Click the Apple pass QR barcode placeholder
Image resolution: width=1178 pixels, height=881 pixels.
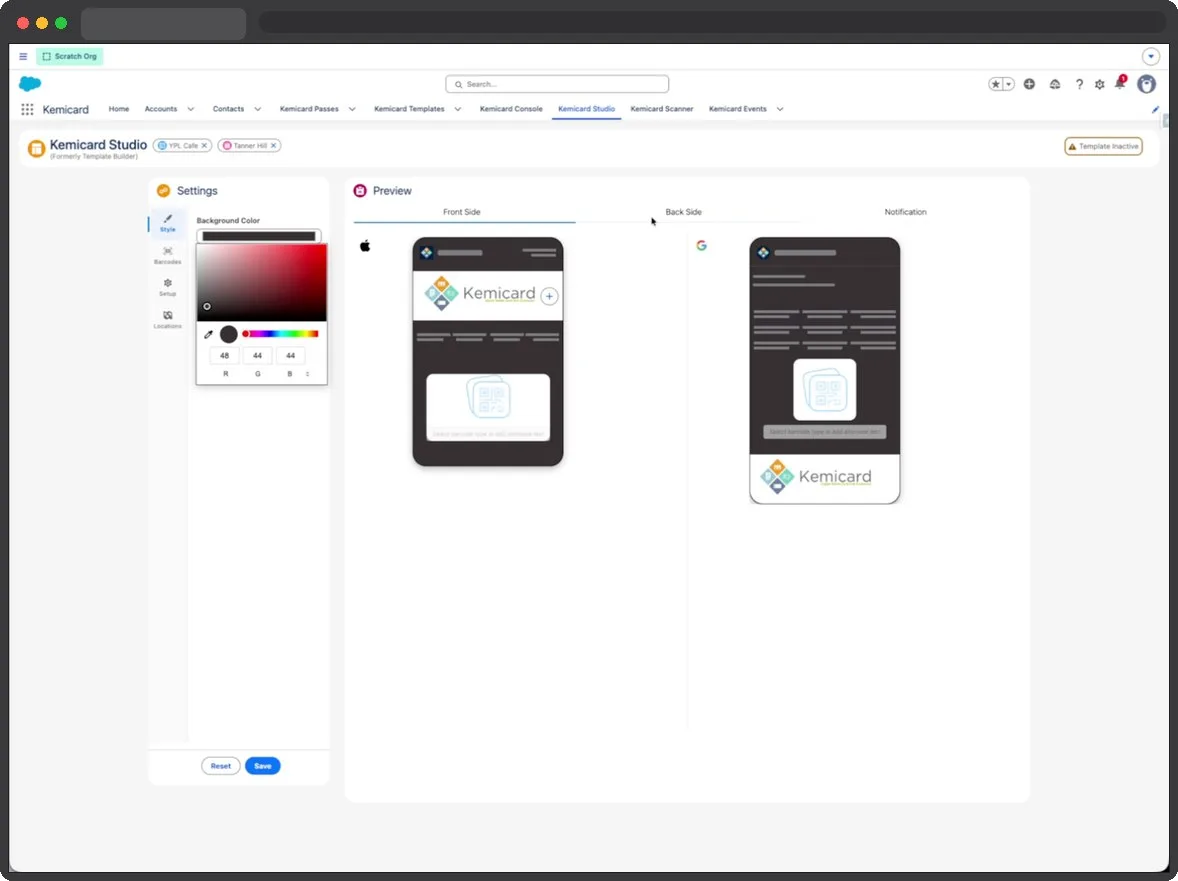488,407
